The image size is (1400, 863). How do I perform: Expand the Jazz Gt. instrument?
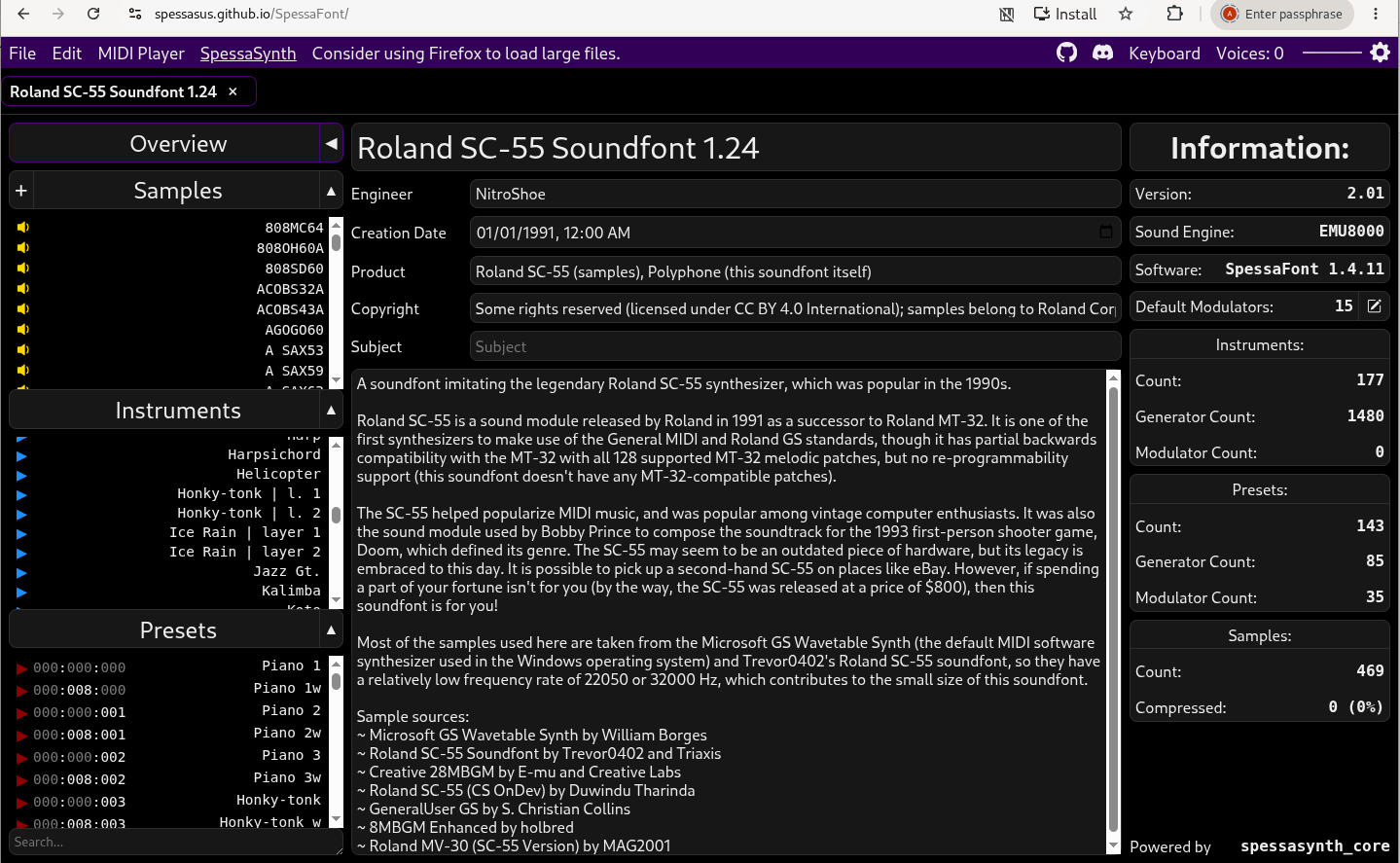click(x=21, y=572)
